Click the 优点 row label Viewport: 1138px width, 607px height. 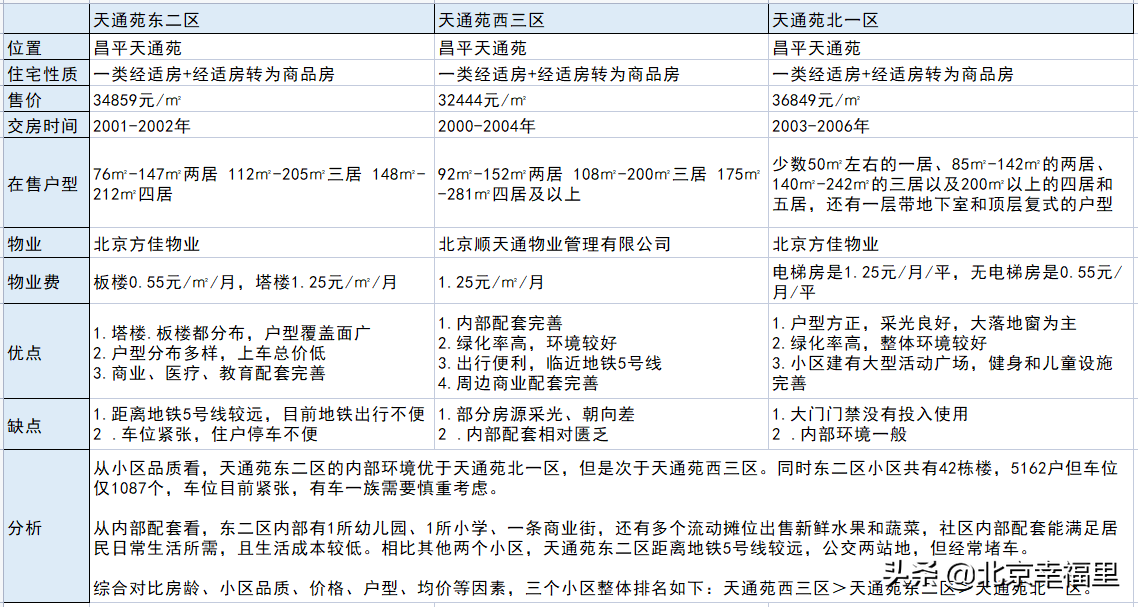pyautogui.click(x=47, y=352)
